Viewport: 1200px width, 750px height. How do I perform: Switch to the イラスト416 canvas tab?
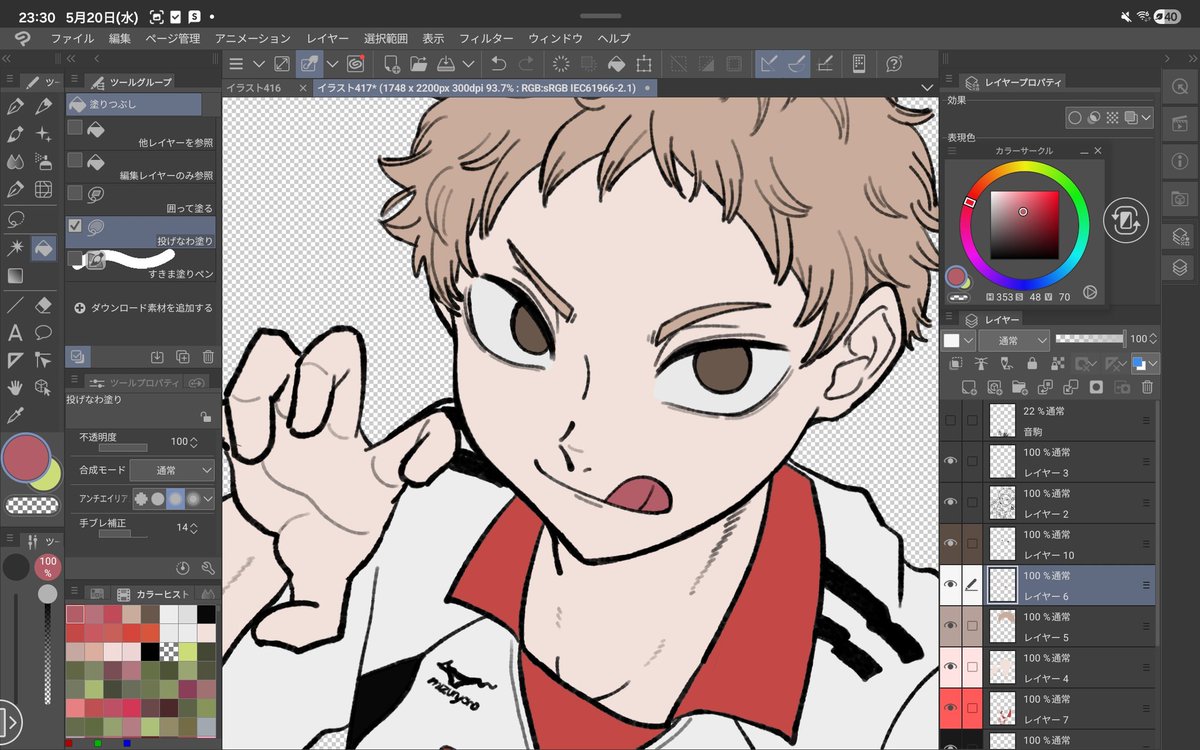pyautogui.click(x=253, y=88)
